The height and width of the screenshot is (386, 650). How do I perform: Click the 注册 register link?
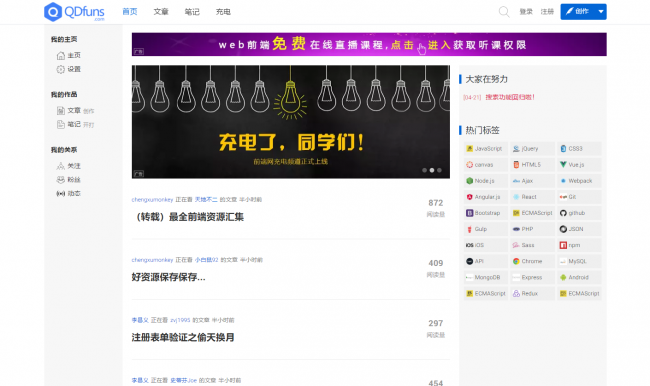click(x=547, y=12)
